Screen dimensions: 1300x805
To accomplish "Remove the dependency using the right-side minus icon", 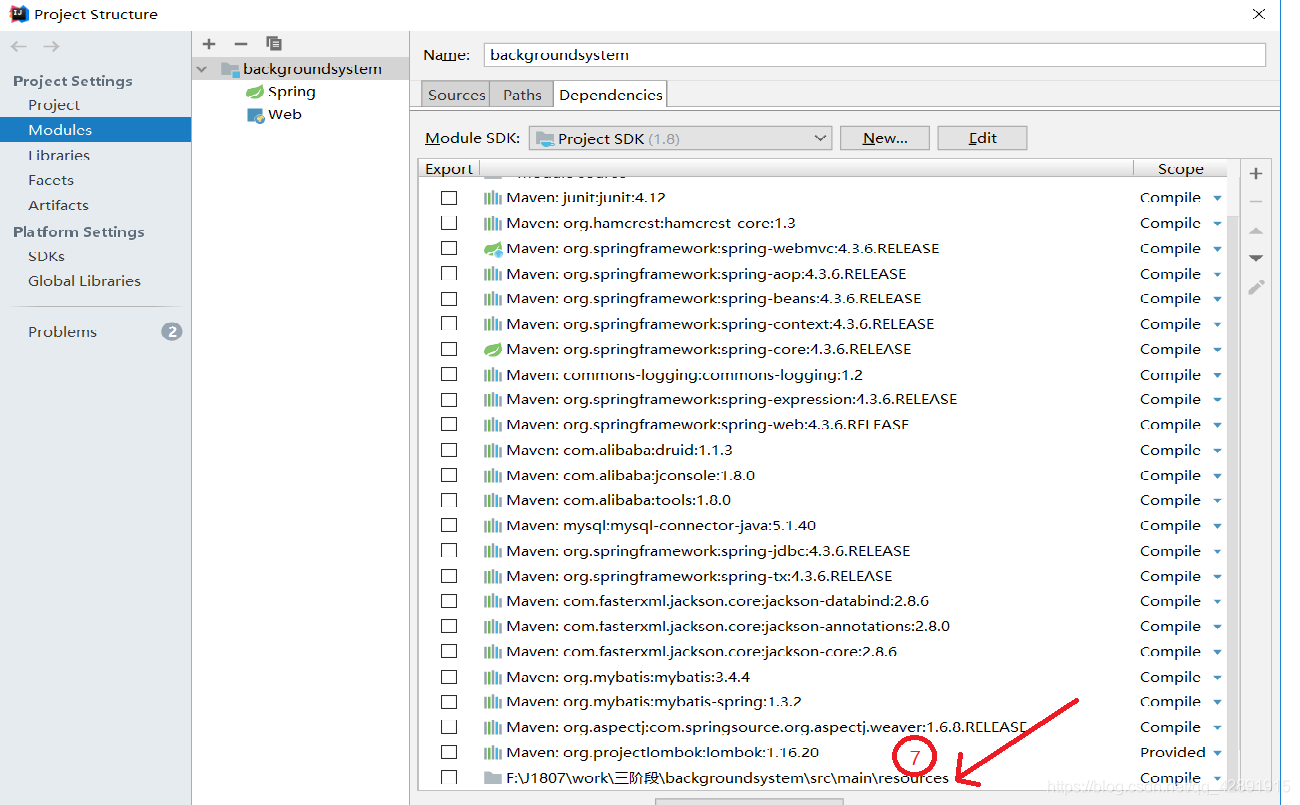I will coord(1256,202).
